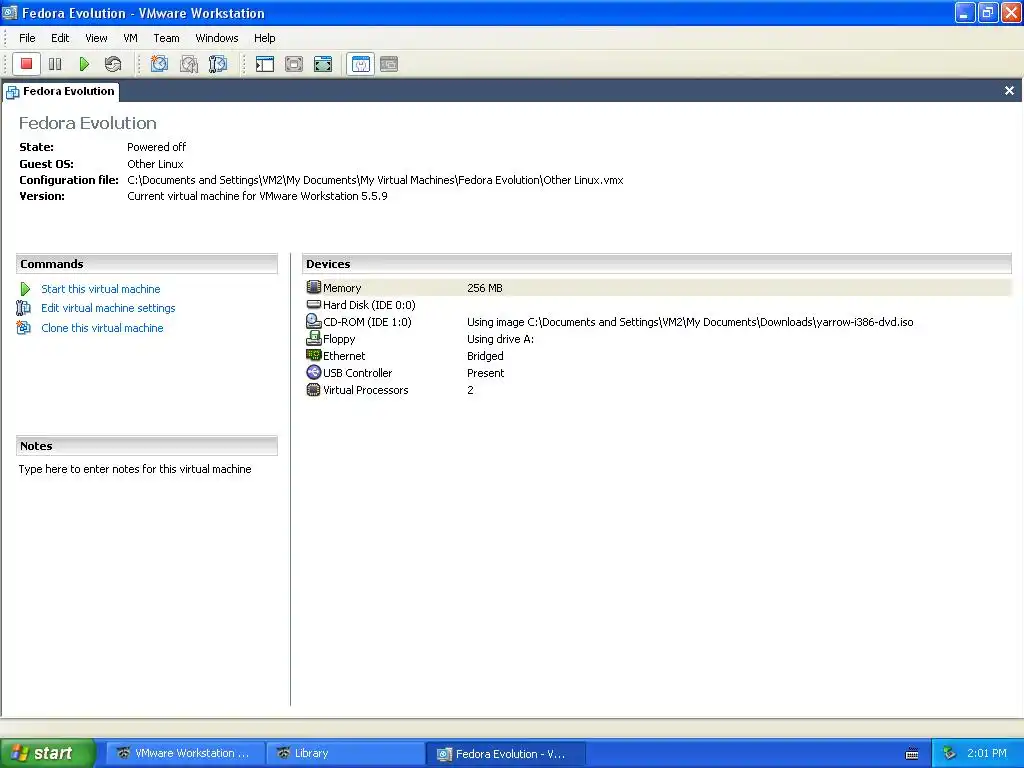Click the Summary view toolbar icon
The height and width of the screenshot is (768, 1024).
[x=360, y=64]
